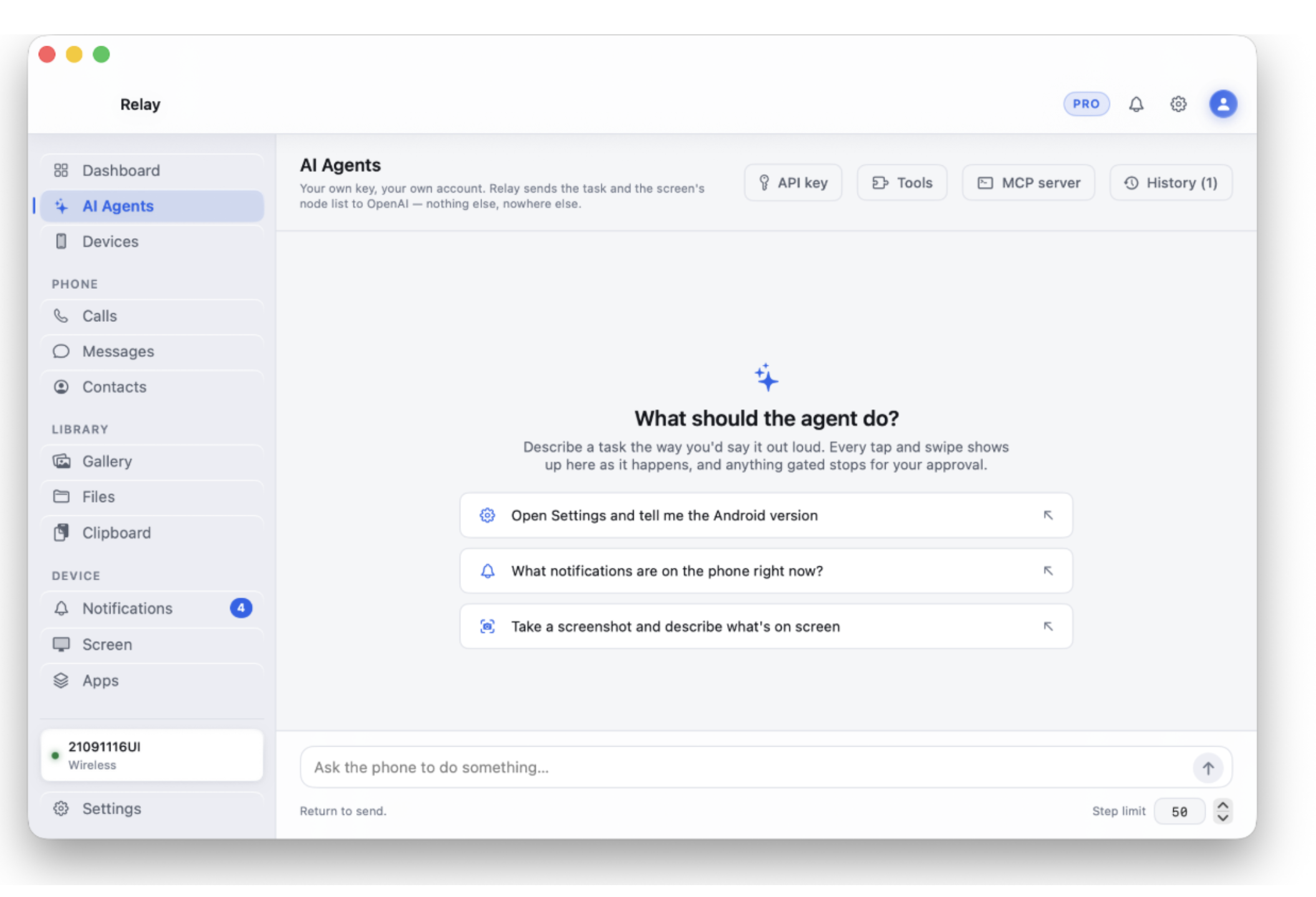This screenshot has height=897, width=1316.
Task: Choose the phone notifications suggestion
Action: [766, 571]
